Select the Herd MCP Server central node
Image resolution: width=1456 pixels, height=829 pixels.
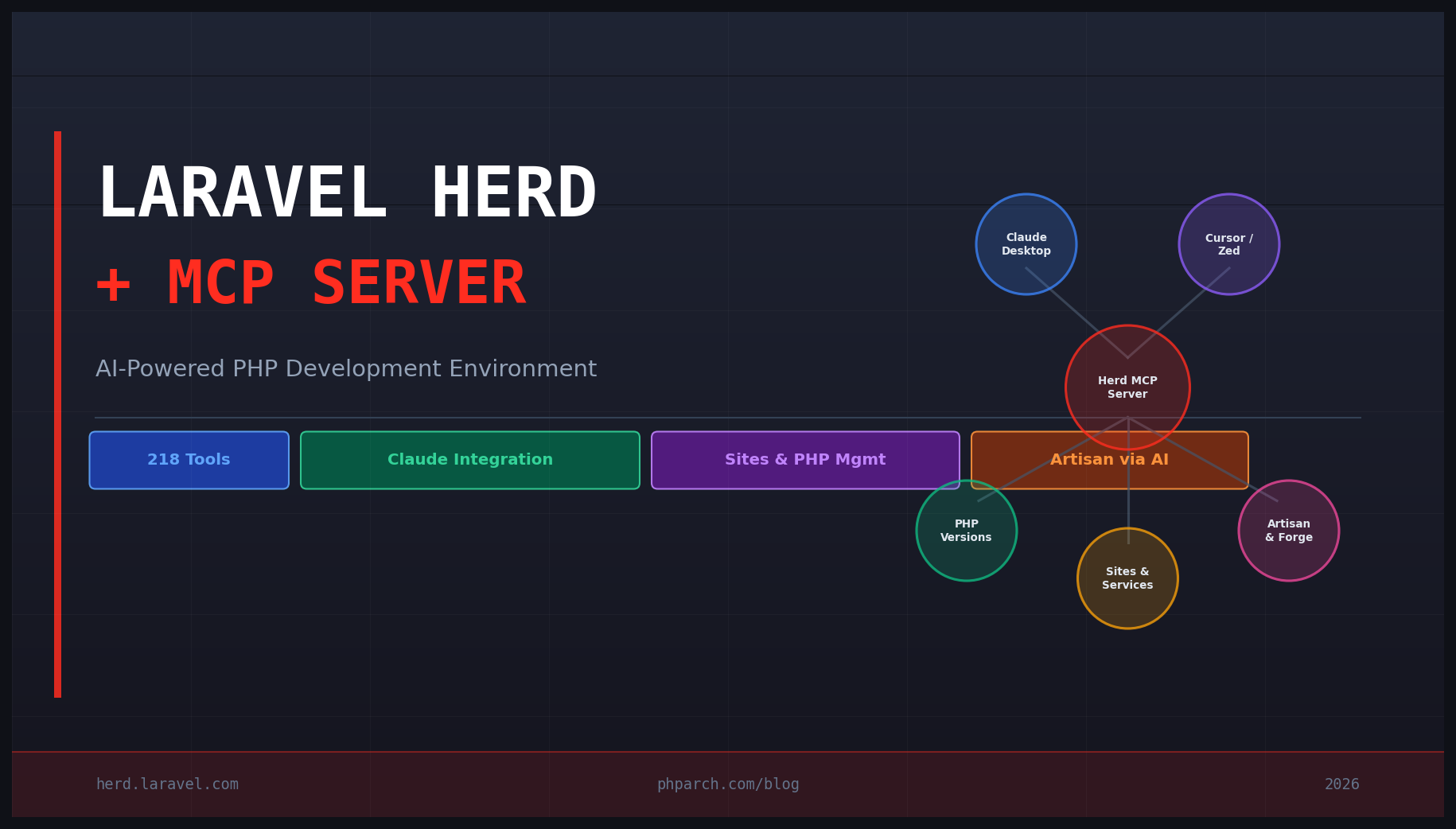(1127, 387)
